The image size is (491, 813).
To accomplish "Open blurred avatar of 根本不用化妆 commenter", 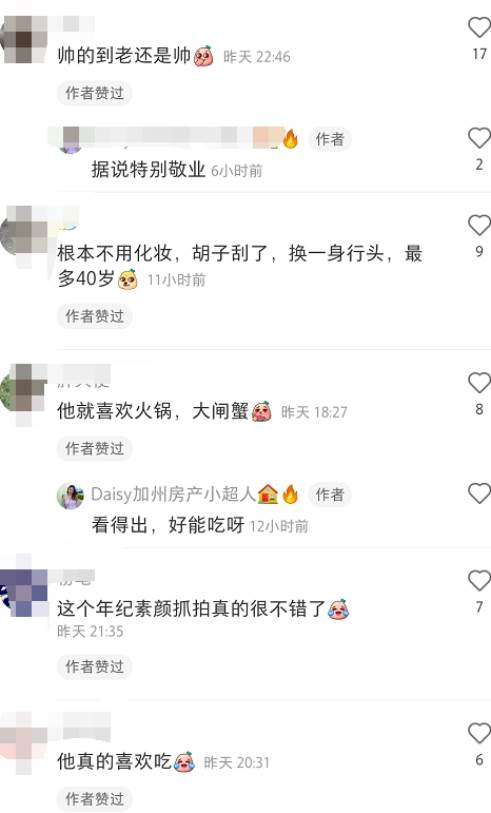I will click(23, 236).
